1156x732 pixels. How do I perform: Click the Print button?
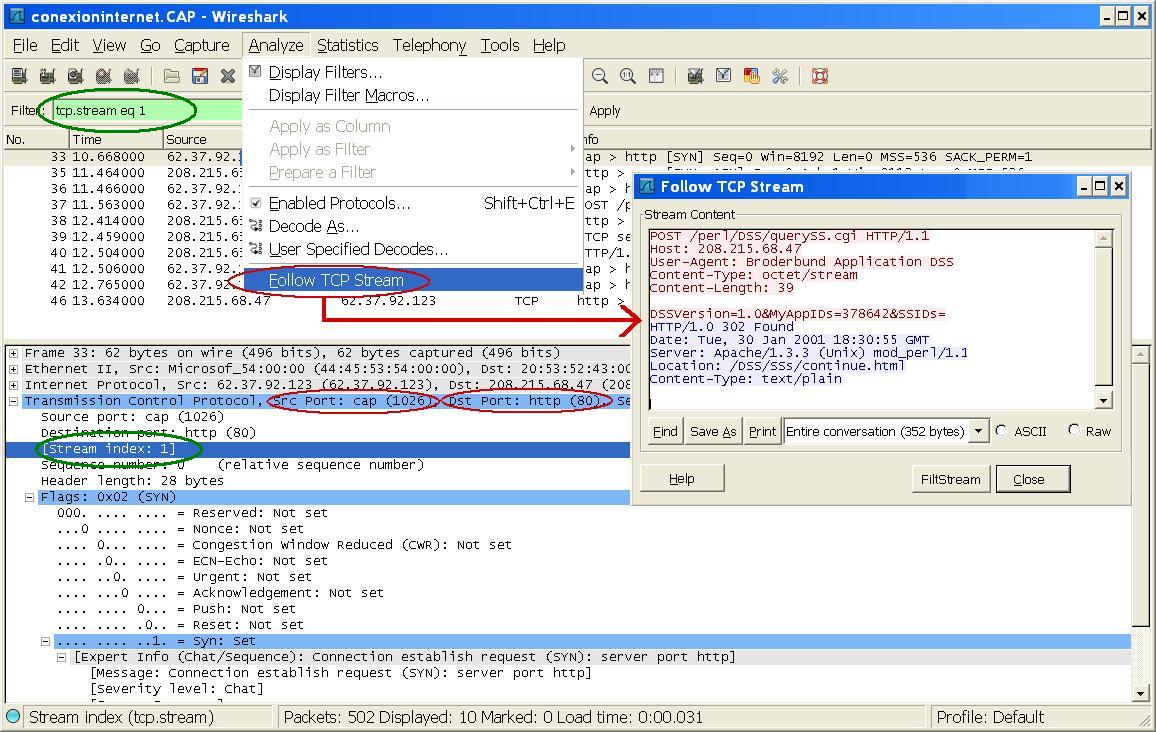762,431
